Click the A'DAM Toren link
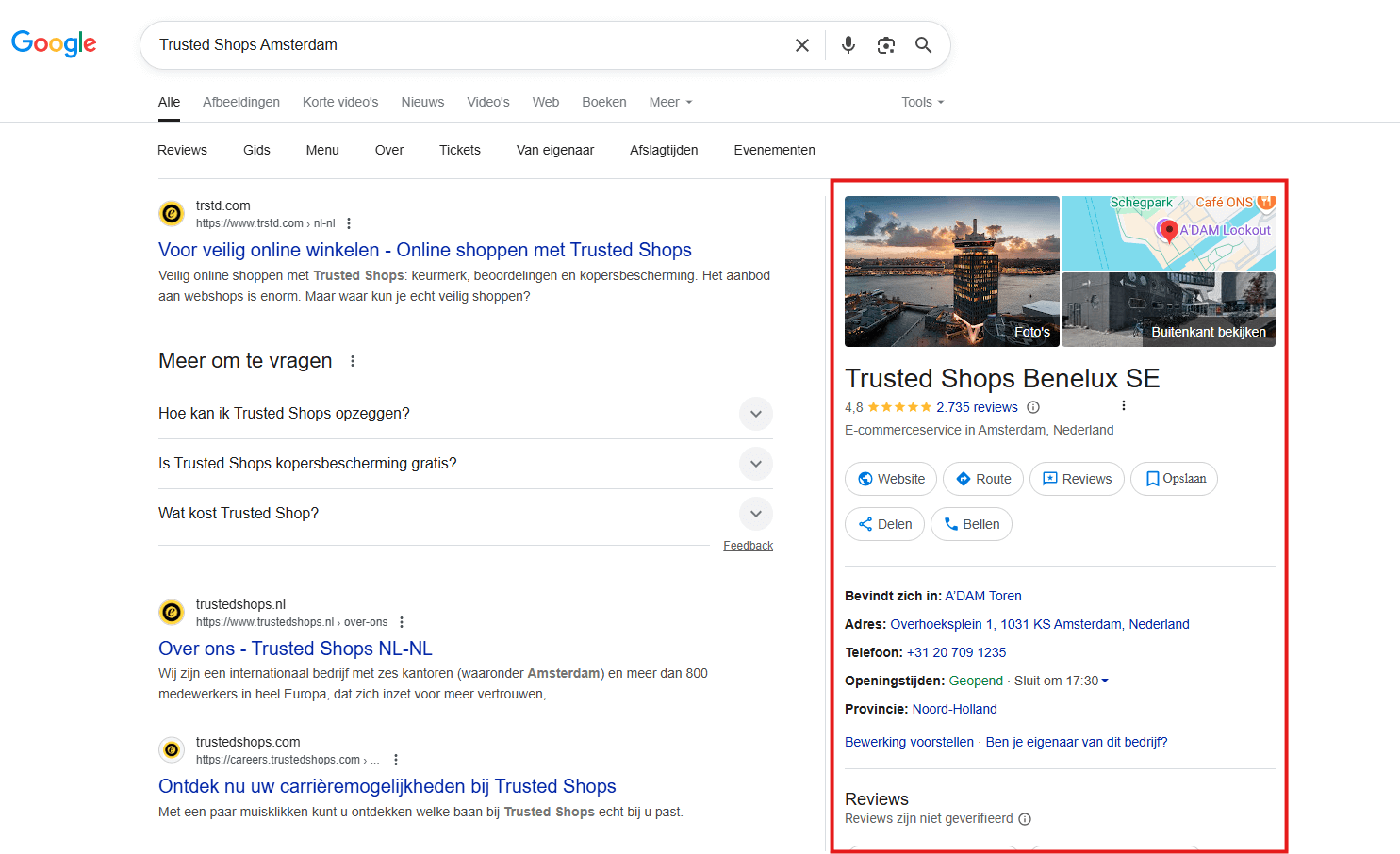Image resolution: width=1400 pixels, height=854 pixels. point(983,596)
